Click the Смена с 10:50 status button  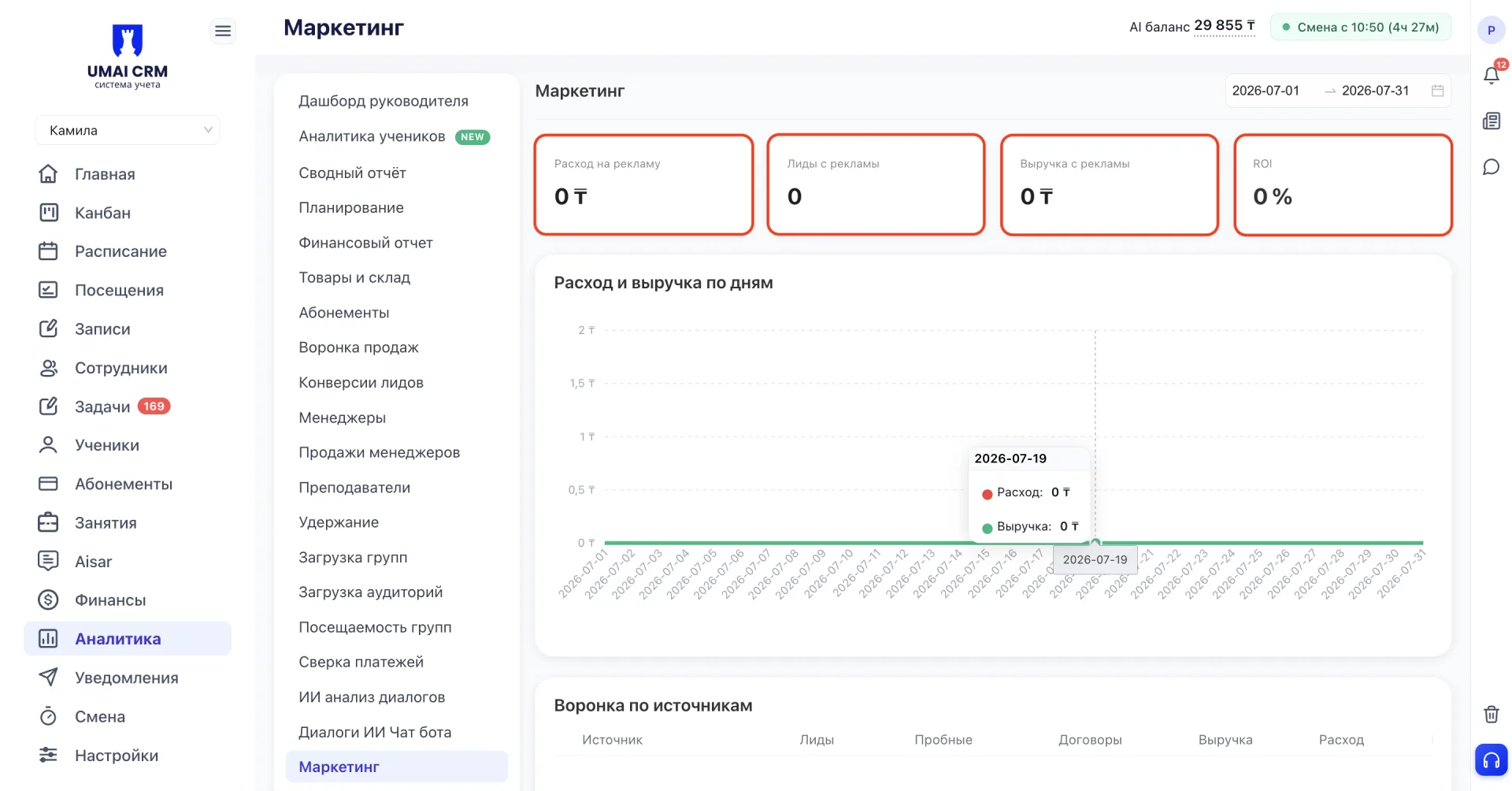[1361, 27]
